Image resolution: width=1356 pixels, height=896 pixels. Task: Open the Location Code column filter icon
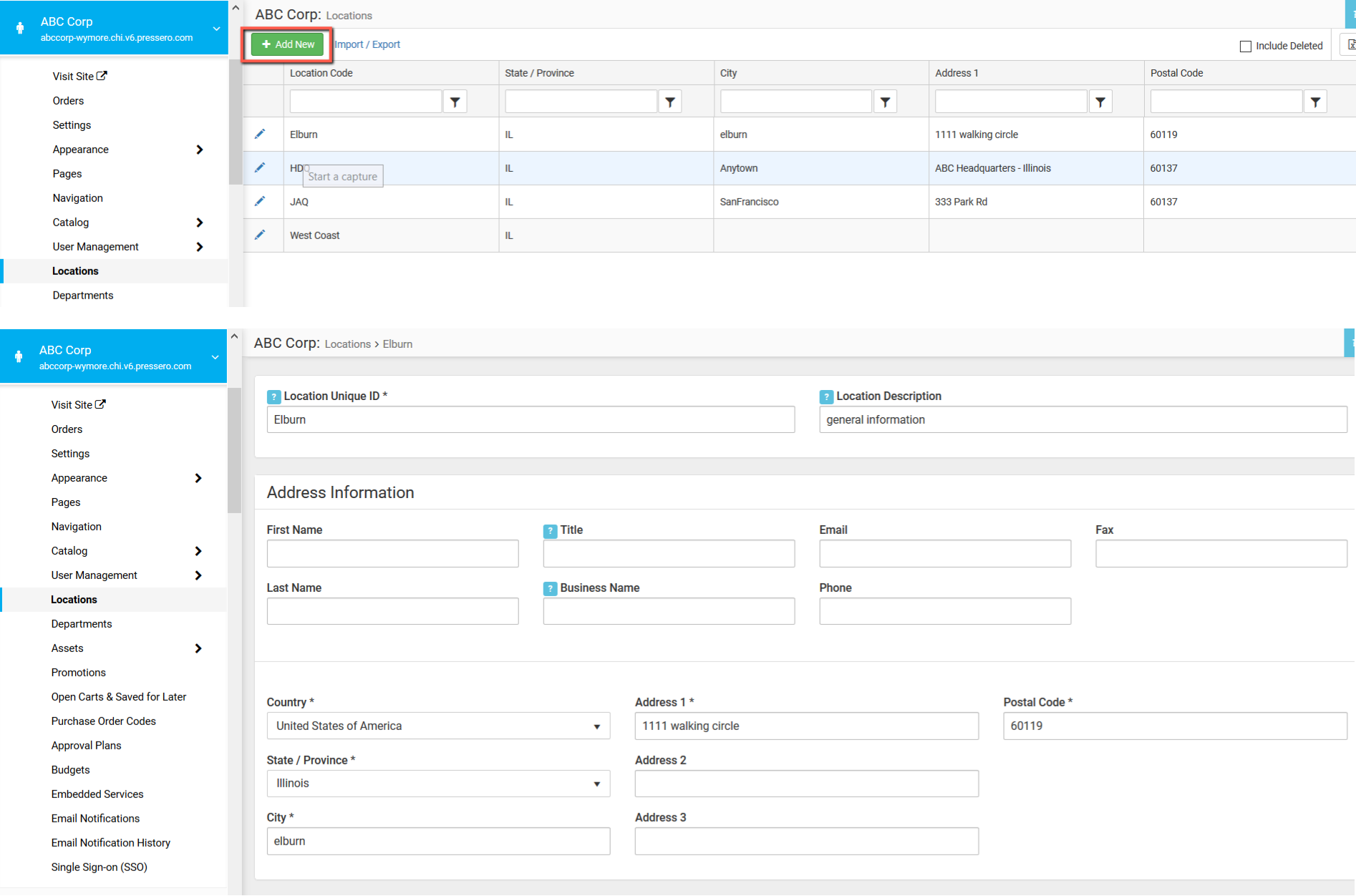[x=455, y=102]
